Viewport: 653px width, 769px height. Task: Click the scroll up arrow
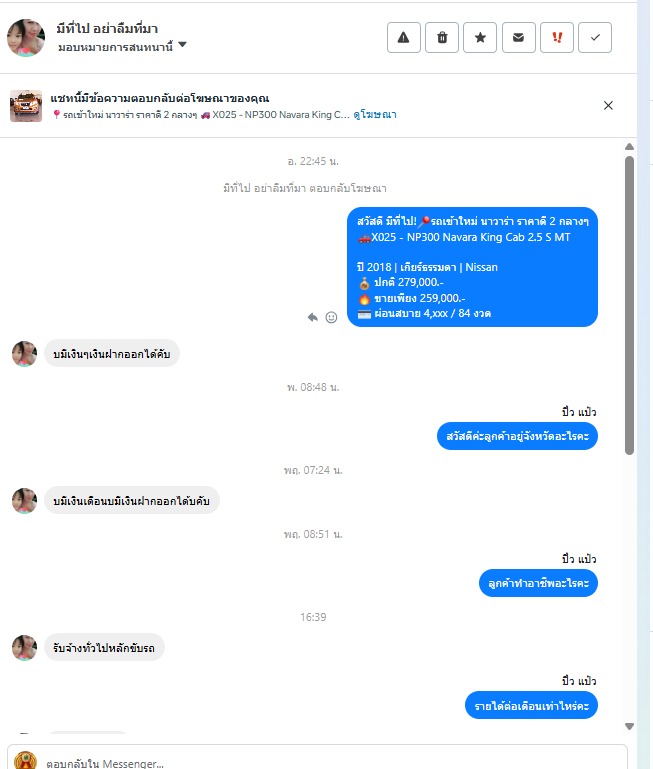coord(629,147)
